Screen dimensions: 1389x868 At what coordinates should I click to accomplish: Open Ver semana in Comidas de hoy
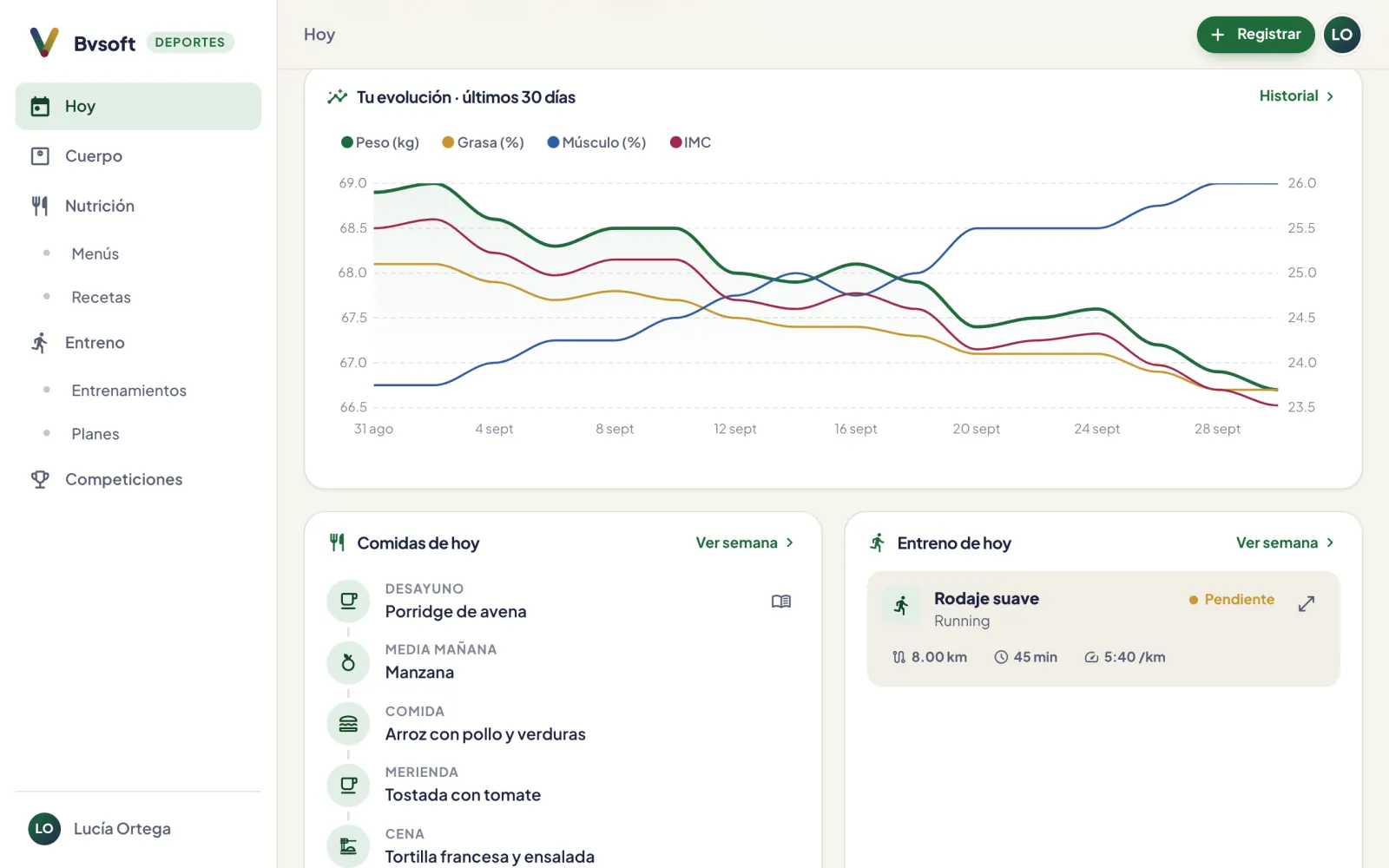pos(745,542)
